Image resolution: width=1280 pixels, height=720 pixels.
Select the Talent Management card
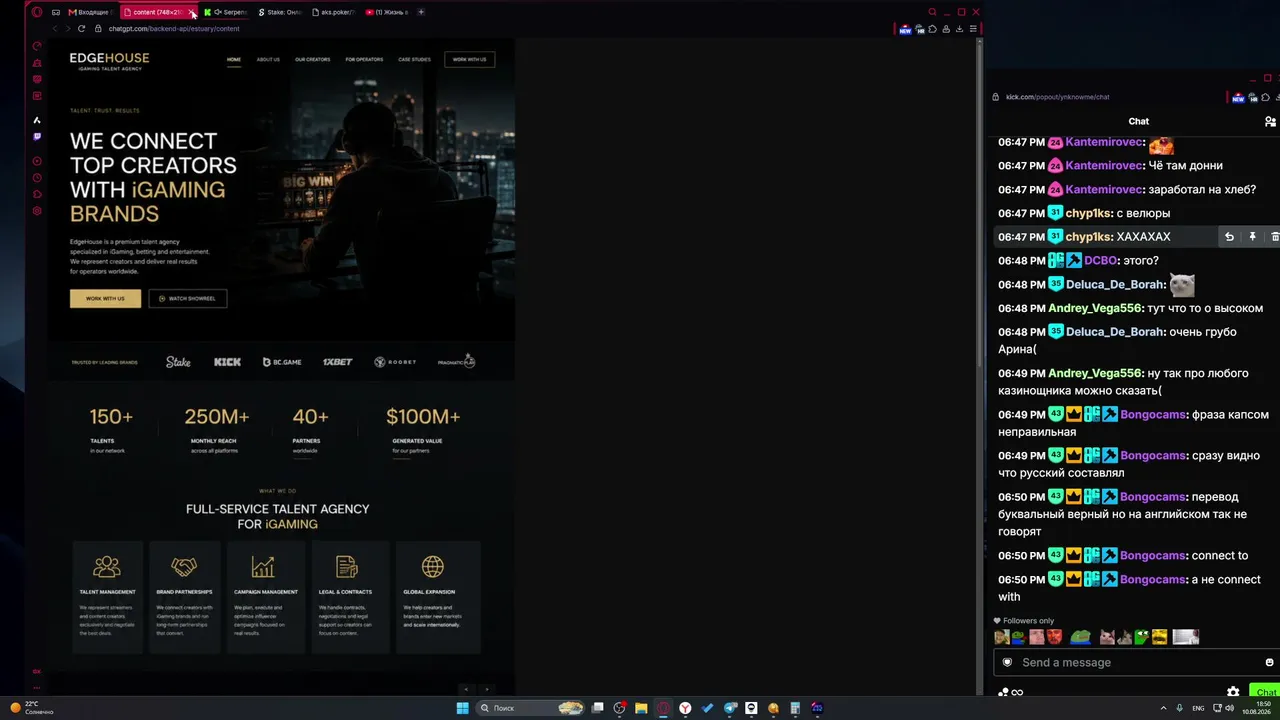pos(107,597)
